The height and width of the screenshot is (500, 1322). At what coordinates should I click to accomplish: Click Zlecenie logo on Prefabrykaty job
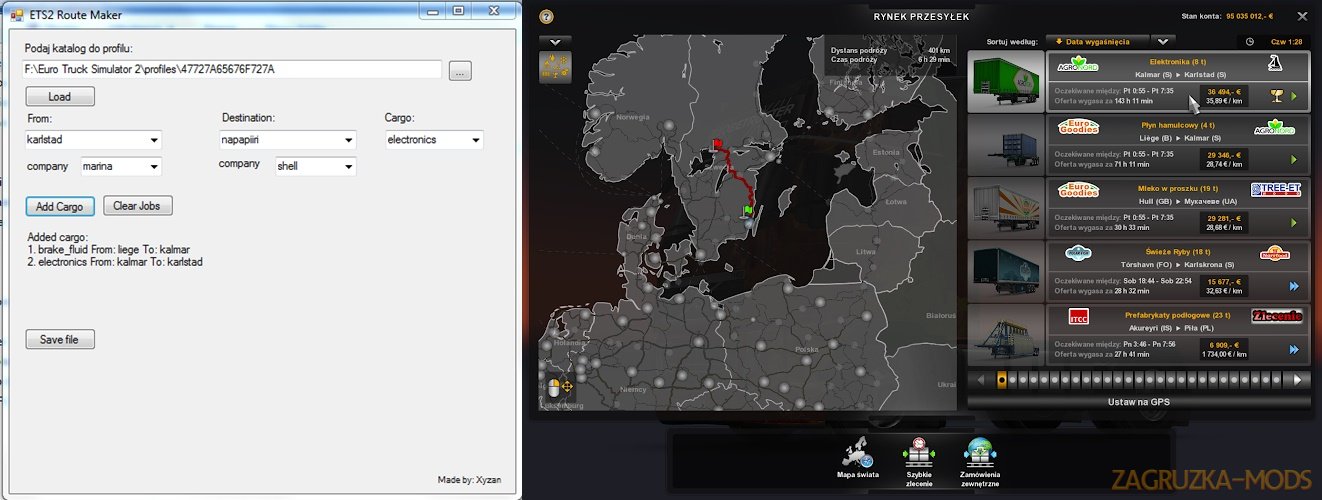tap(1276, 316)
